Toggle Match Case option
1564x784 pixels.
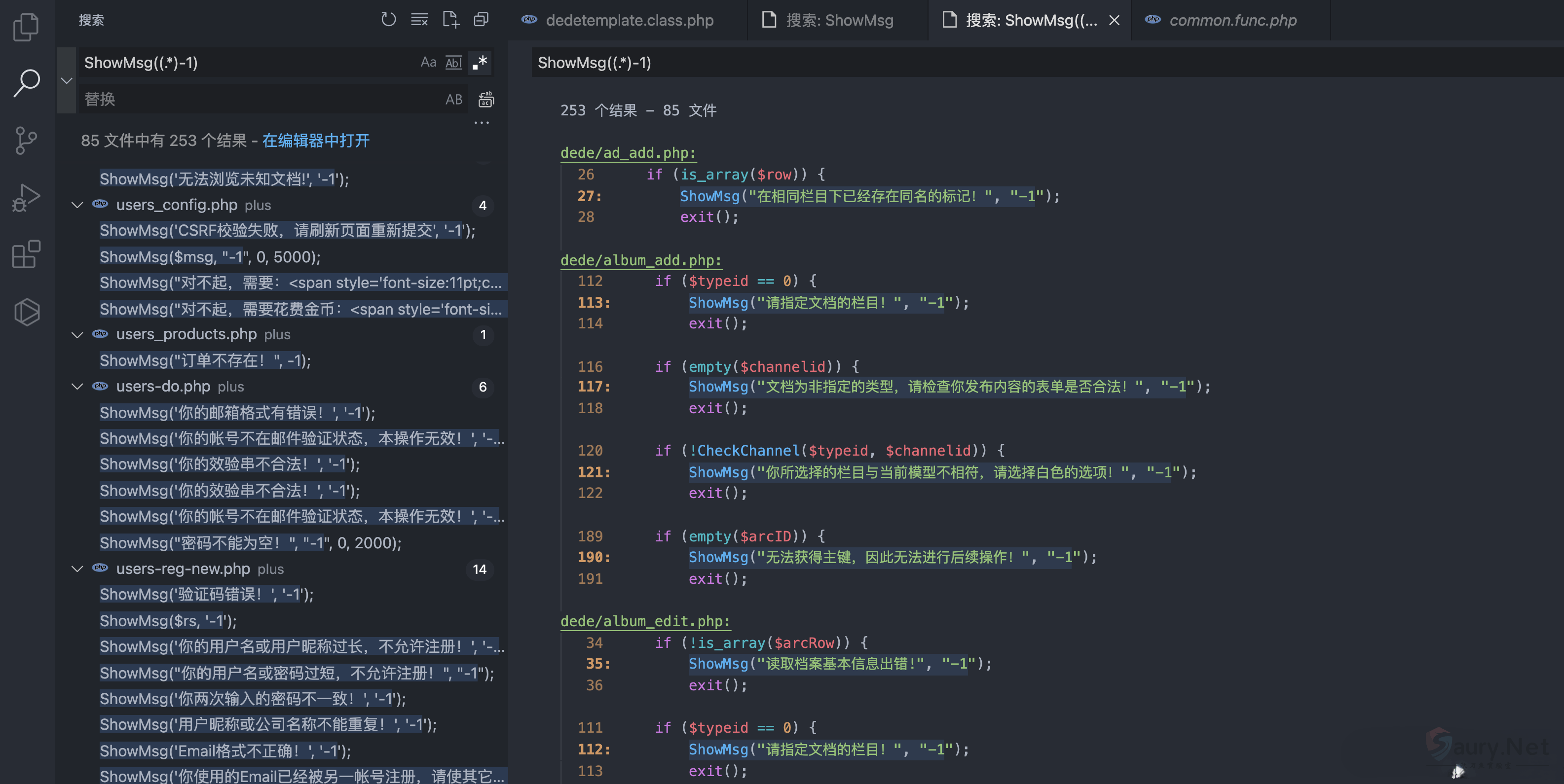point(429,63)
